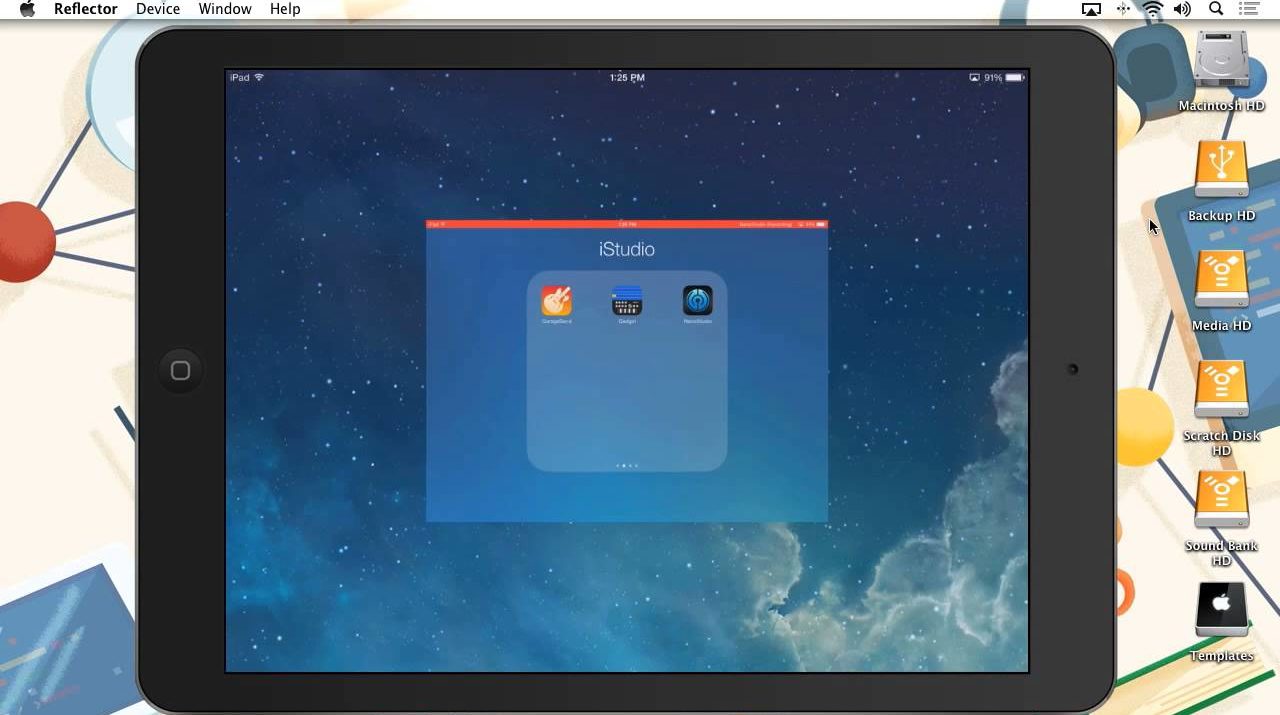Viewport: 1280px width, 715px height.
Task: Open the Reflector menu
Action: coord(85,9)
